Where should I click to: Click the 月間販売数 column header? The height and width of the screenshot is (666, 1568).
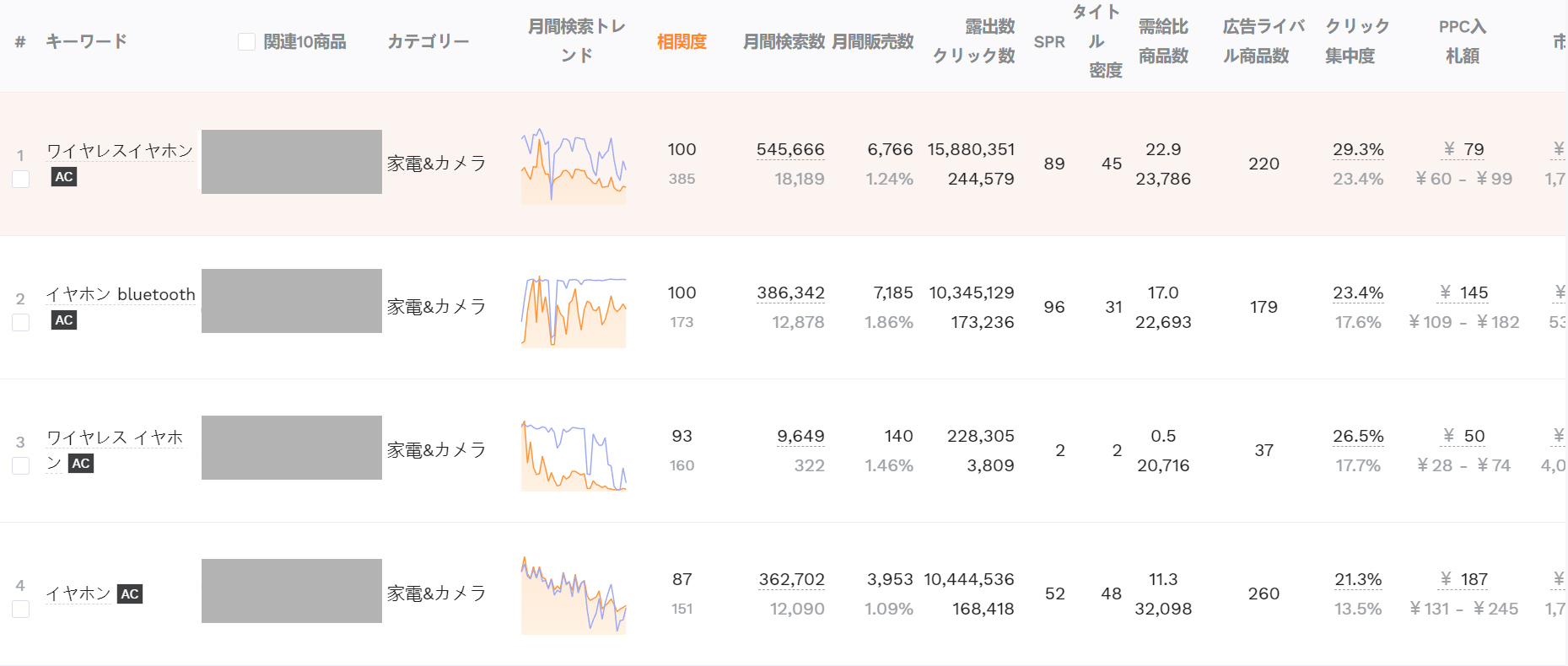coord(872,42)
